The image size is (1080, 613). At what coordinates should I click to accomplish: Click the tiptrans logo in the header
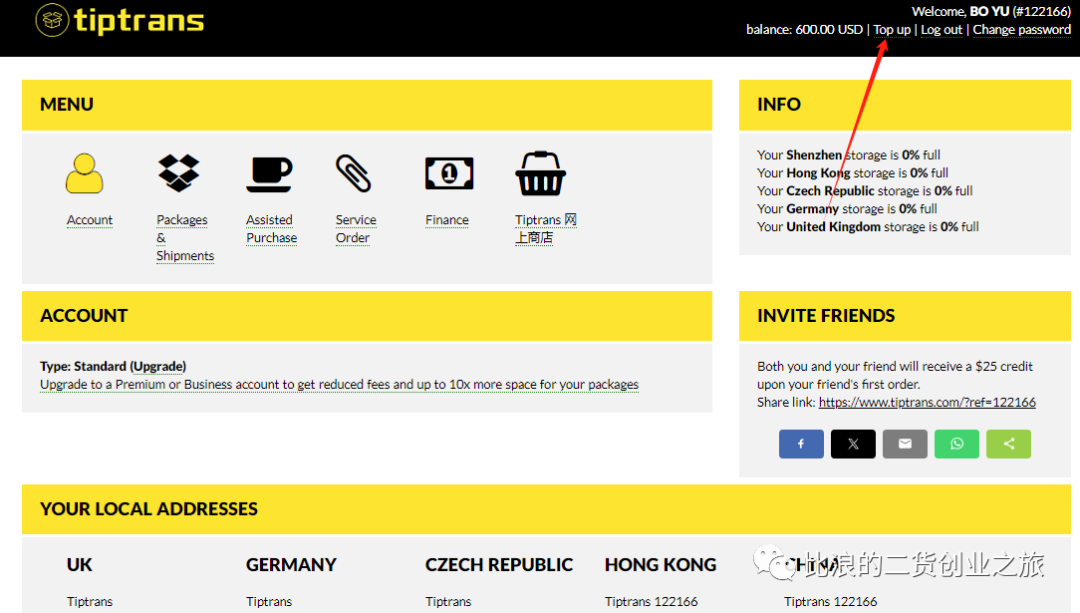(x=120, y=21)
